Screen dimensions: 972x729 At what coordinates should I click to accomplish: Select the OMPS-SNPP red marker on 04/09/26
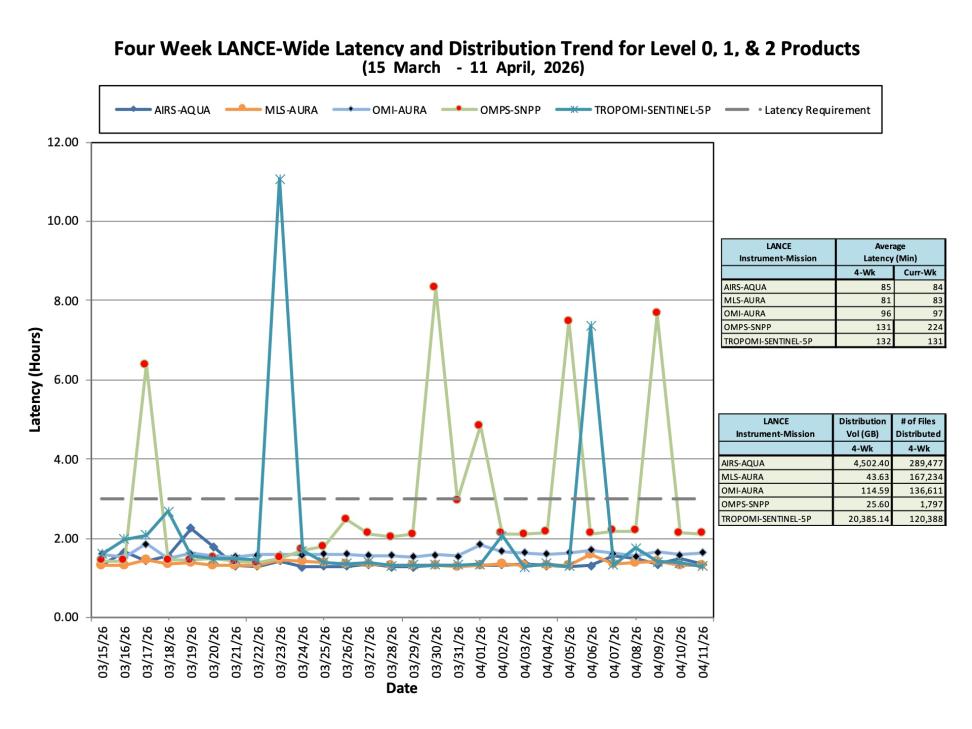pos(656,312)
